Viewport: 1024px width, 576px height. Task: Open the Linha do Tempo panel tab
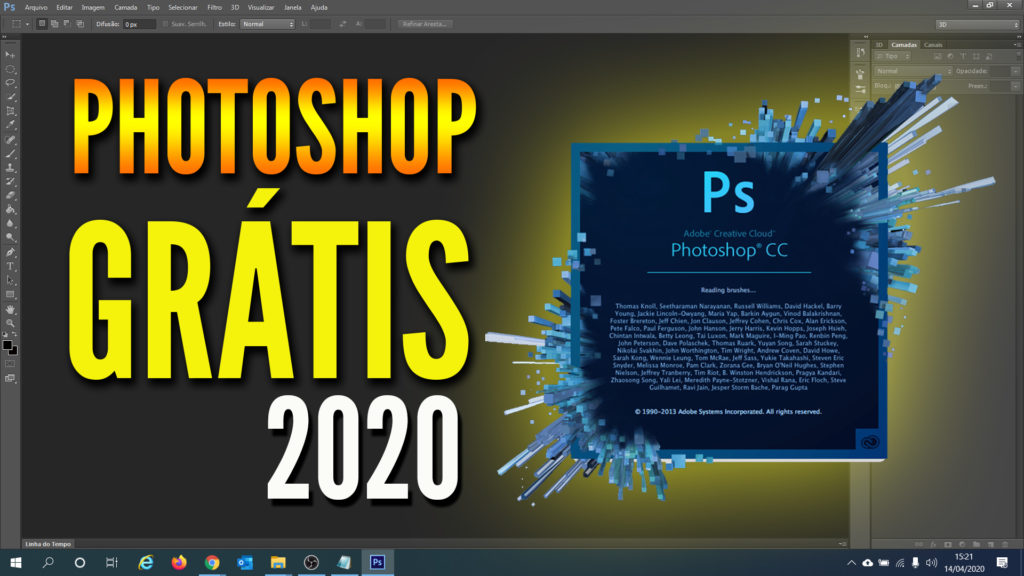click(48, 544)
